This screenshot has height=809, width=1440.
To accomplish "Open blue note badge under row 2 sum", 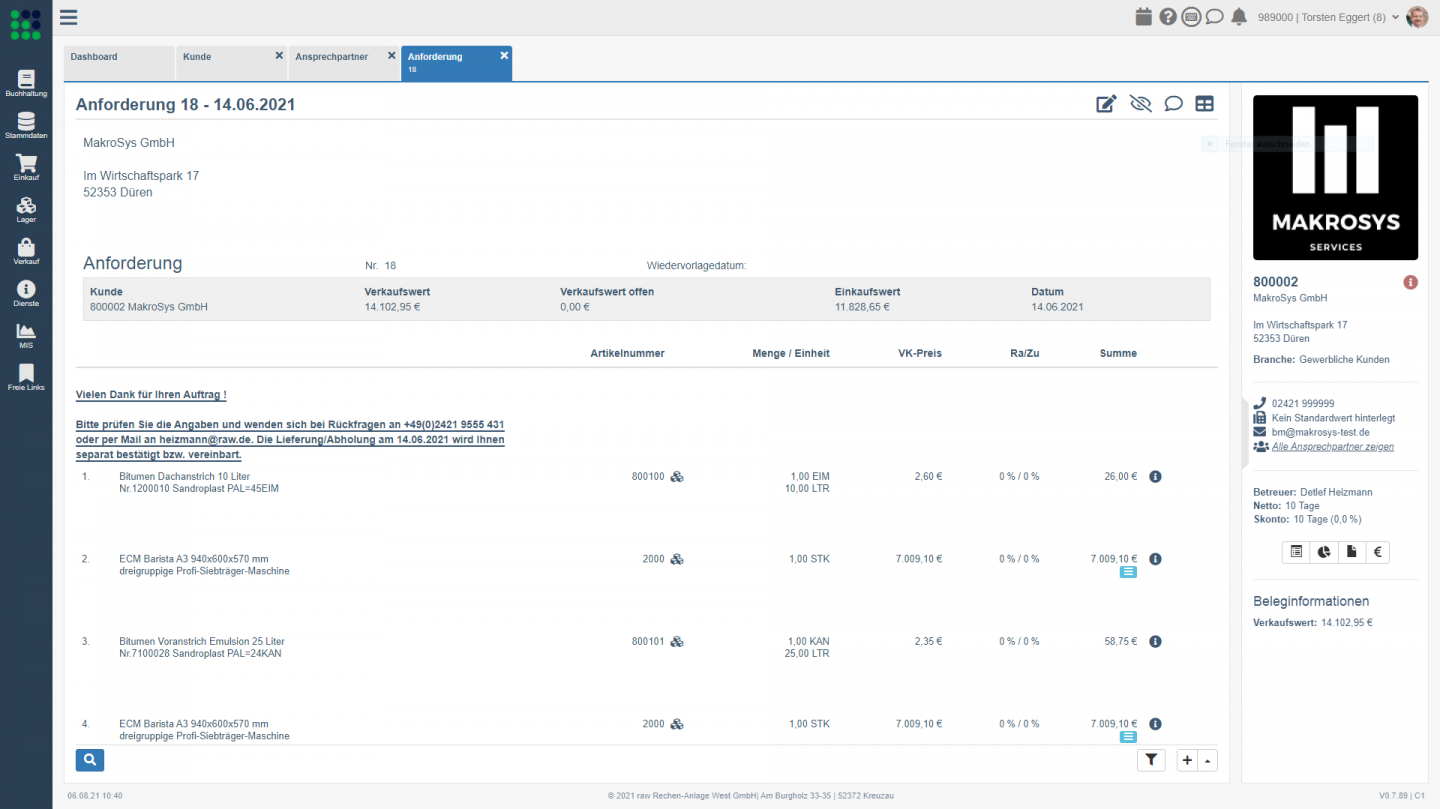I will click(1128, 573).
